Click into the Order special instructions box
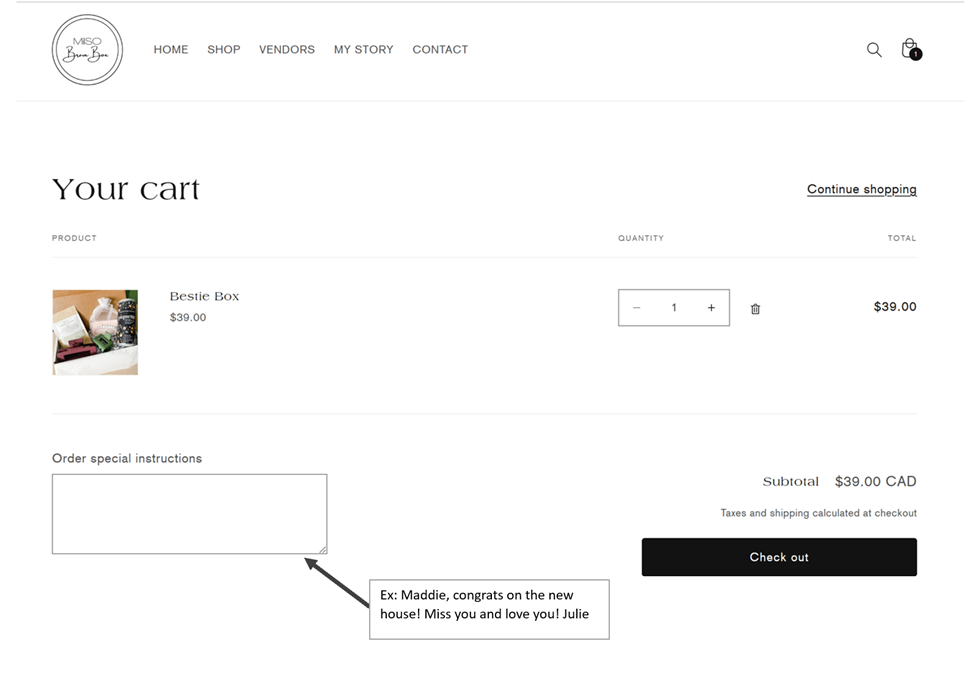The image size is (973, 676). click(x=189, y=513)
